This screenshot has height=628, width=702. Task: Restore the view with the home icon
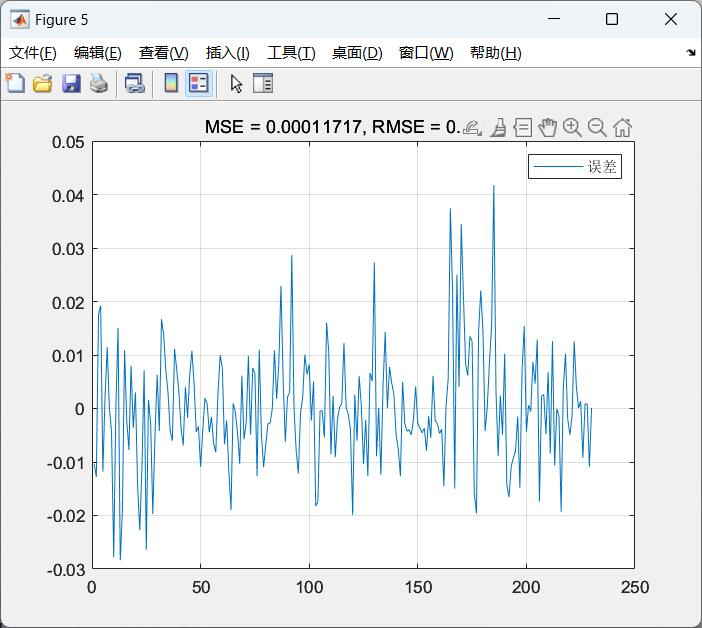(x=622, y=127)
